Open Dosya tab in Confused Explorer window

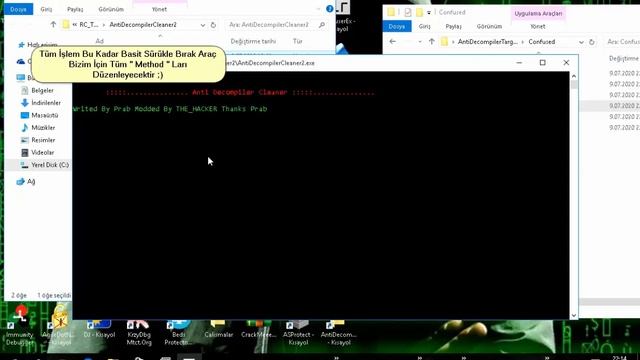click(397, 26)
